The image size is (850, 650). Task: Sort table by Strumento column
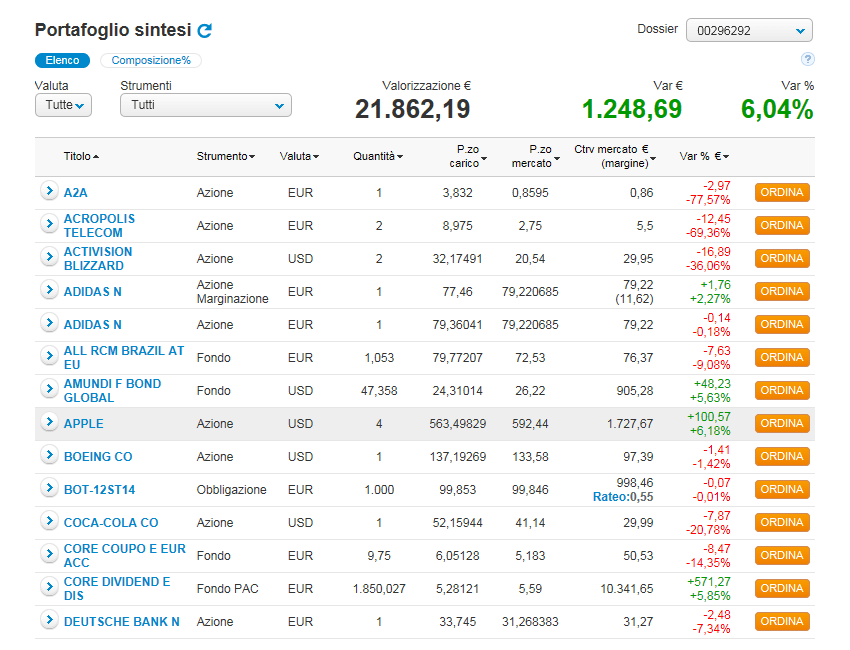pyautogui.click(x=226, y=156)
